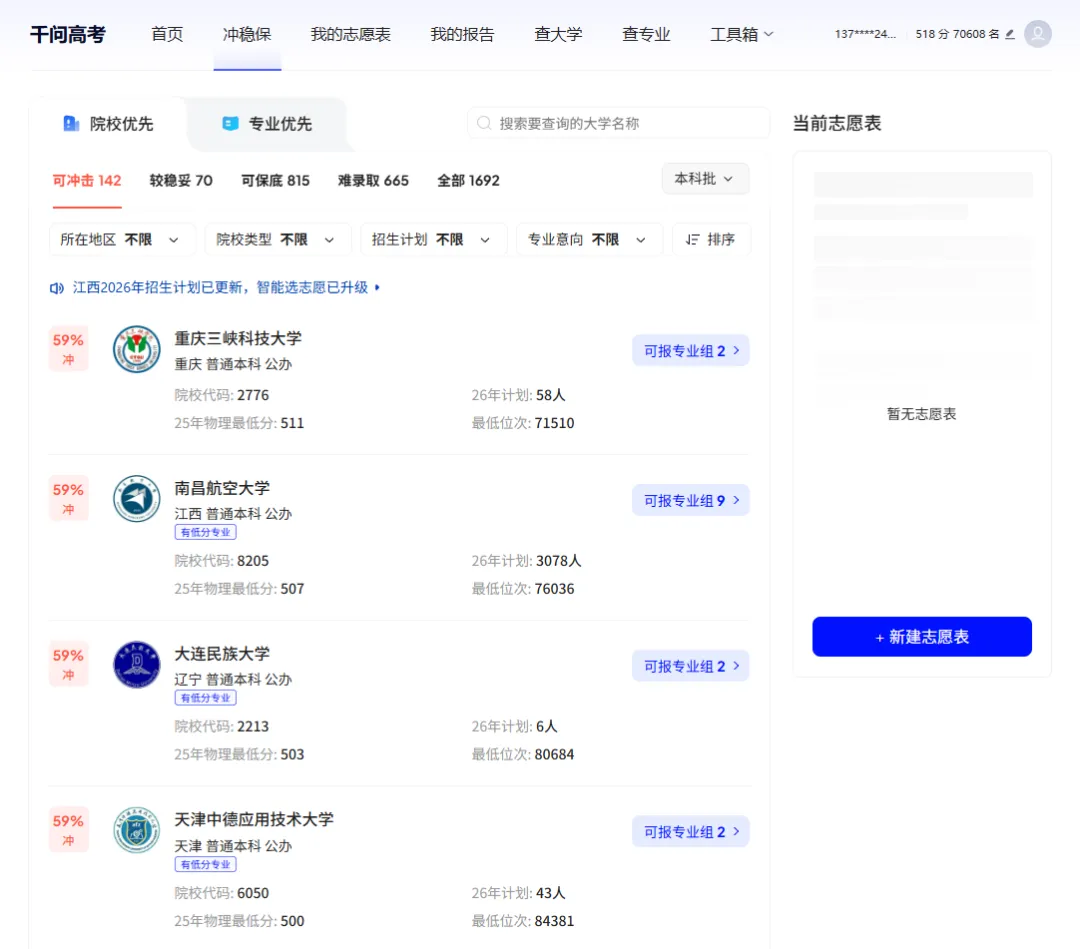Open the 院校类型 filter dropdown

[278, 239]
